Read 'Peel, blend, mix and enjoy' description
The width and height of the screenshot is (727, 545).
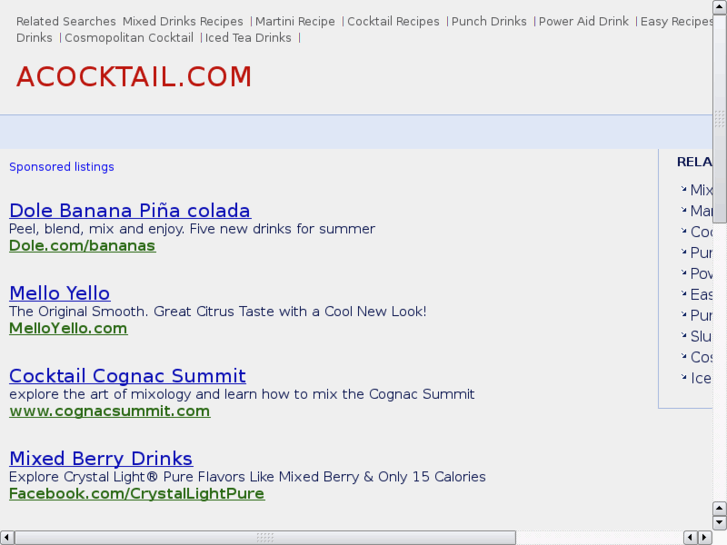[x=192, y=229]
